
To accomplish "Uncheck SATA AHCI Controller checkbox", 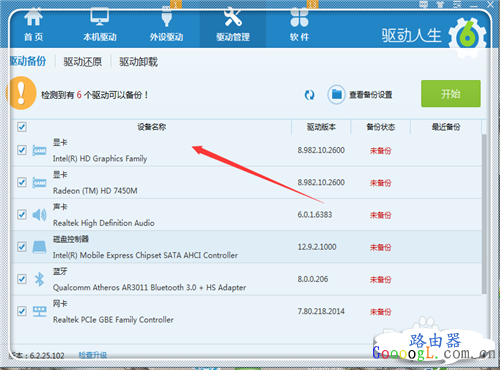I will click(22, 247).
